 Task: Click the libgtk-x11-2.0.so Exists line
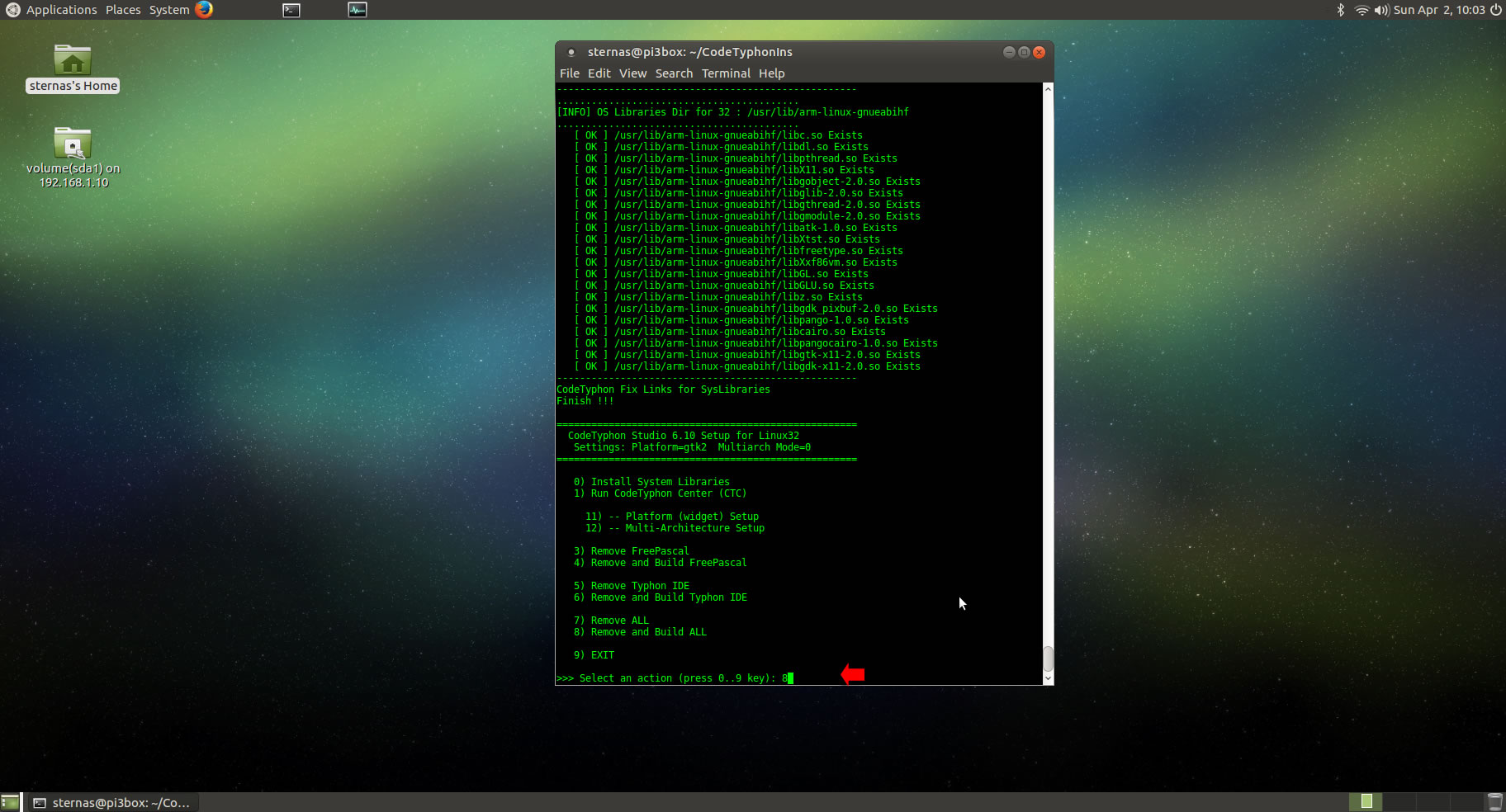[x=747, y=355]
